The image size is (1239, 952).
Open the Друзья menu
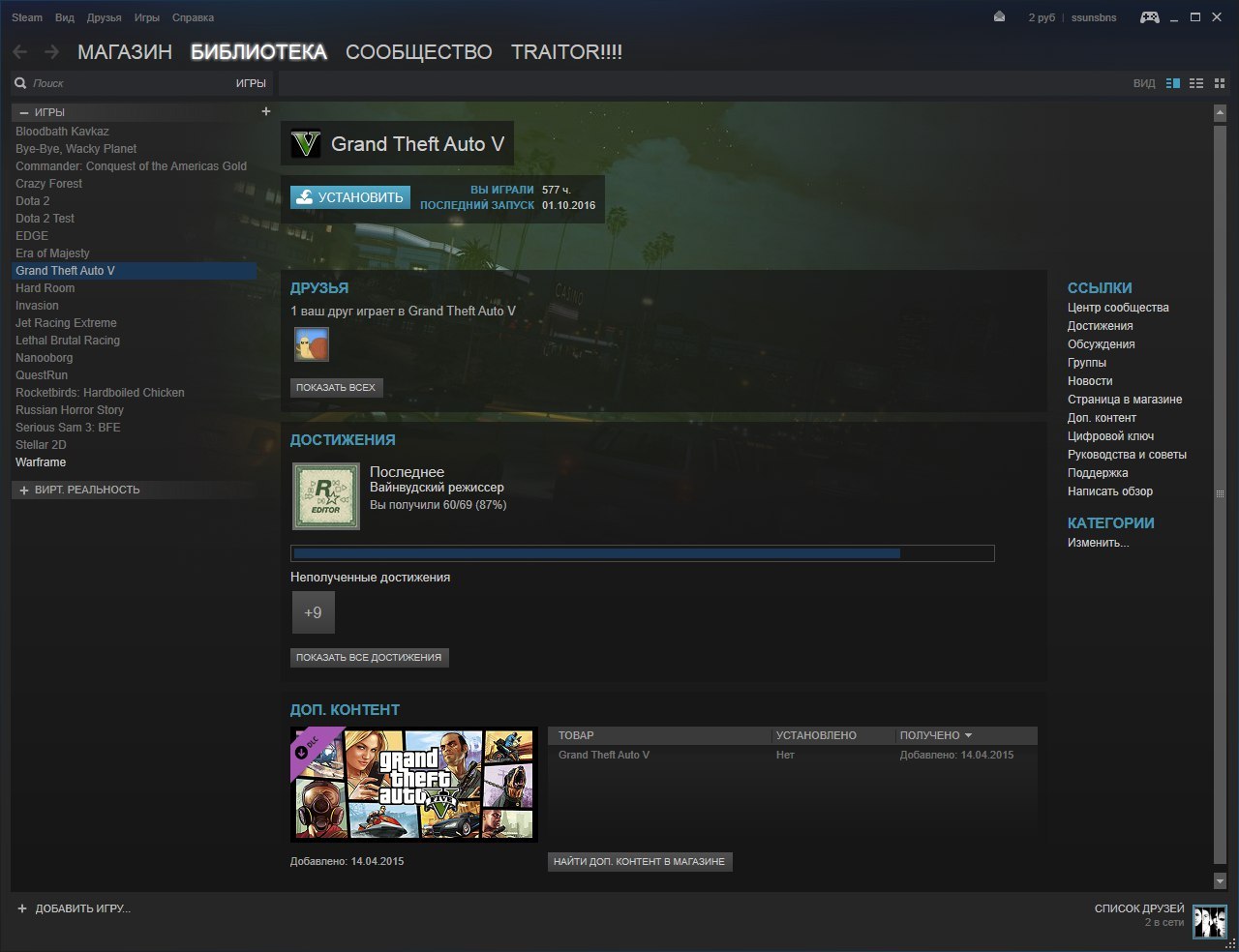(105, 17)
